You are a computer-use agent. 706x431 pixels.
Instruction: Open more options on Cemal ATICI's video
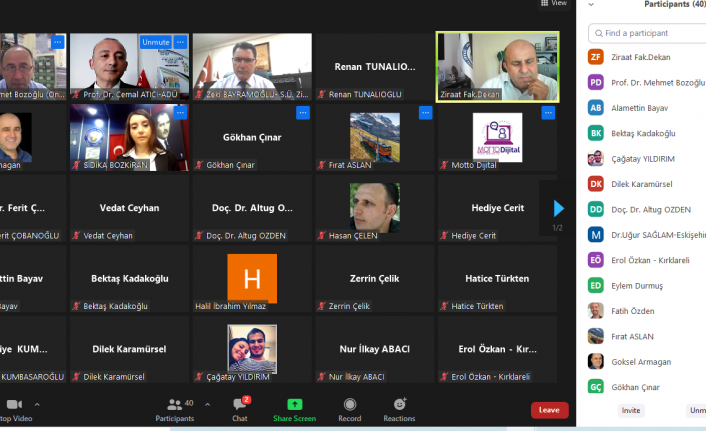(180, 42)
